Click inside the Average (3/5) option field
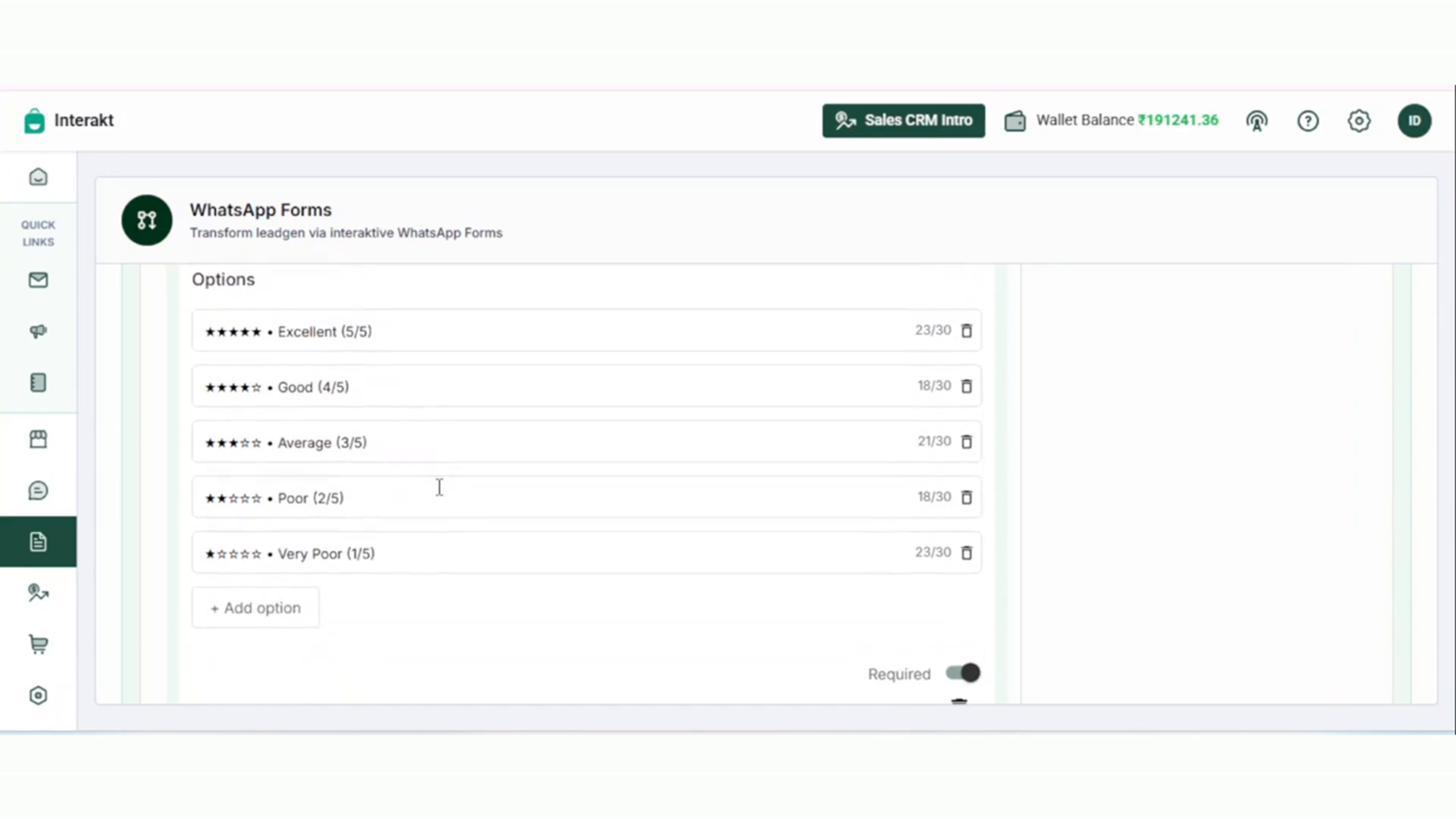The width and height of the screenshot is (1456, 819). (569, 442)
